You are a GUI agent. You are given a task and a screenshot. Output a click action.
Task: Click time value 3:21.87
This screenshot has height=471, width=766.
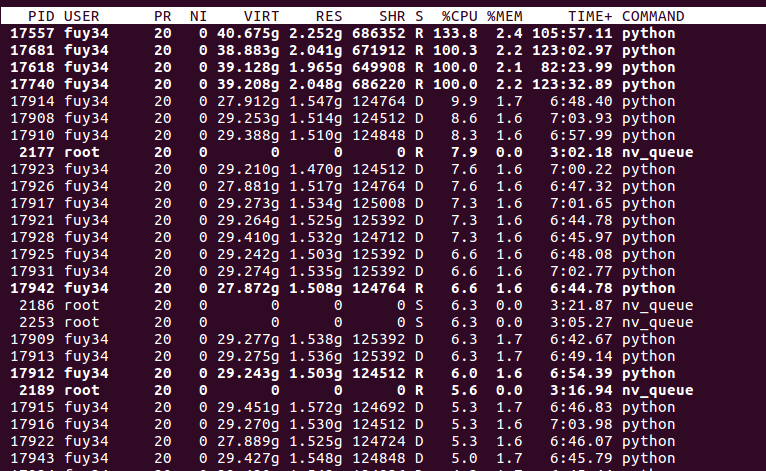(x=581, y=305)
